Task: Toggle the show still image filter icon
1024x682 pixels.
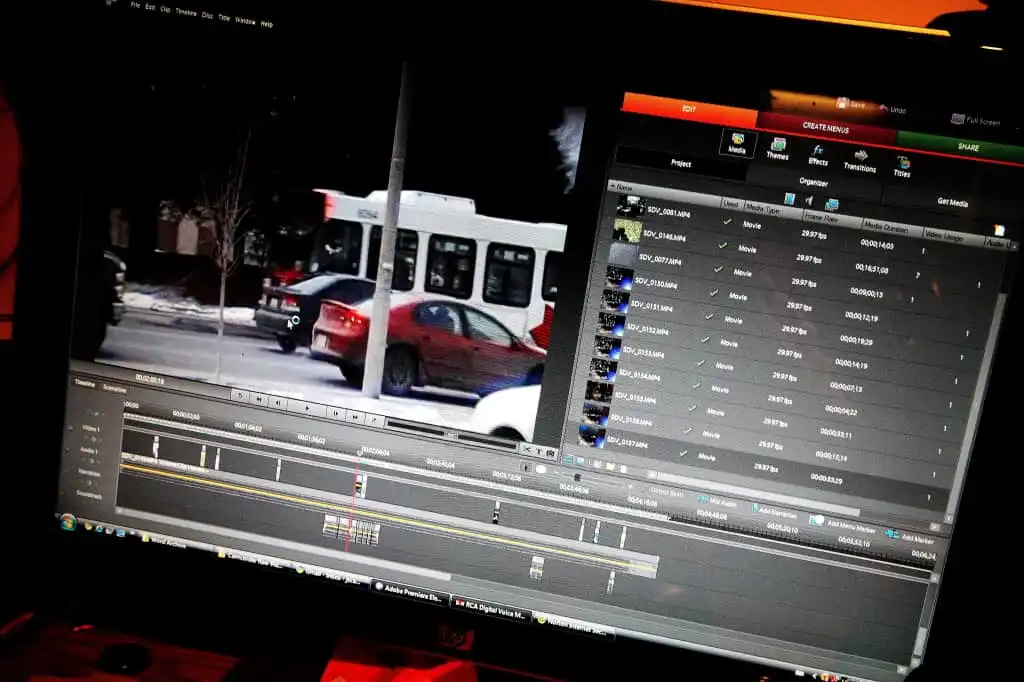Action: [831, 204]
